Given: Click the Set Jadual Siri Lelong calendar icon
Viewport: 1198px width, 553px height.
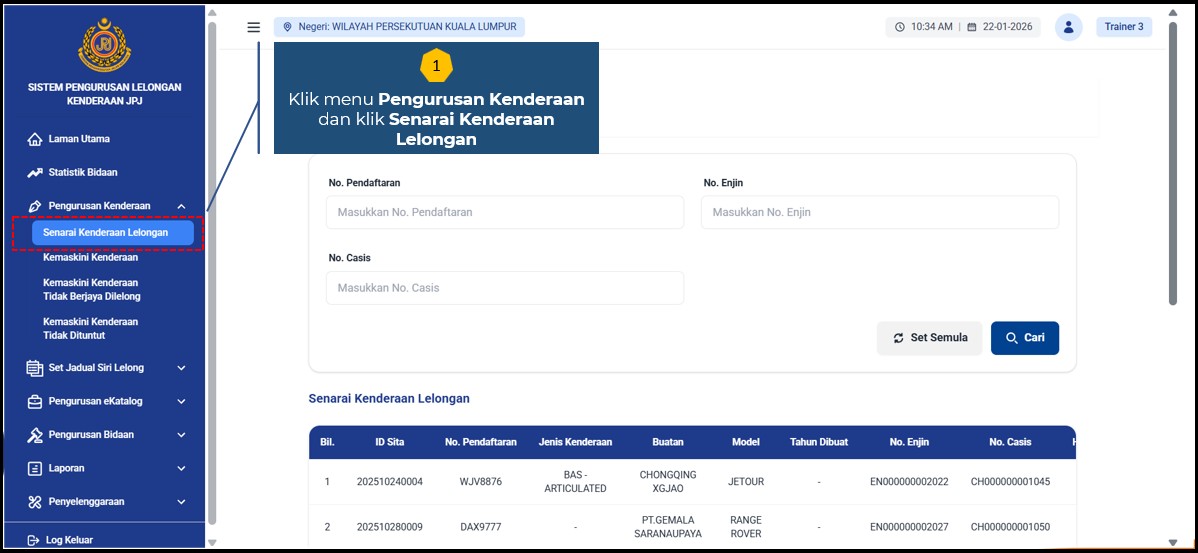Looking at the screenshot, I should [x=35, y=368].
